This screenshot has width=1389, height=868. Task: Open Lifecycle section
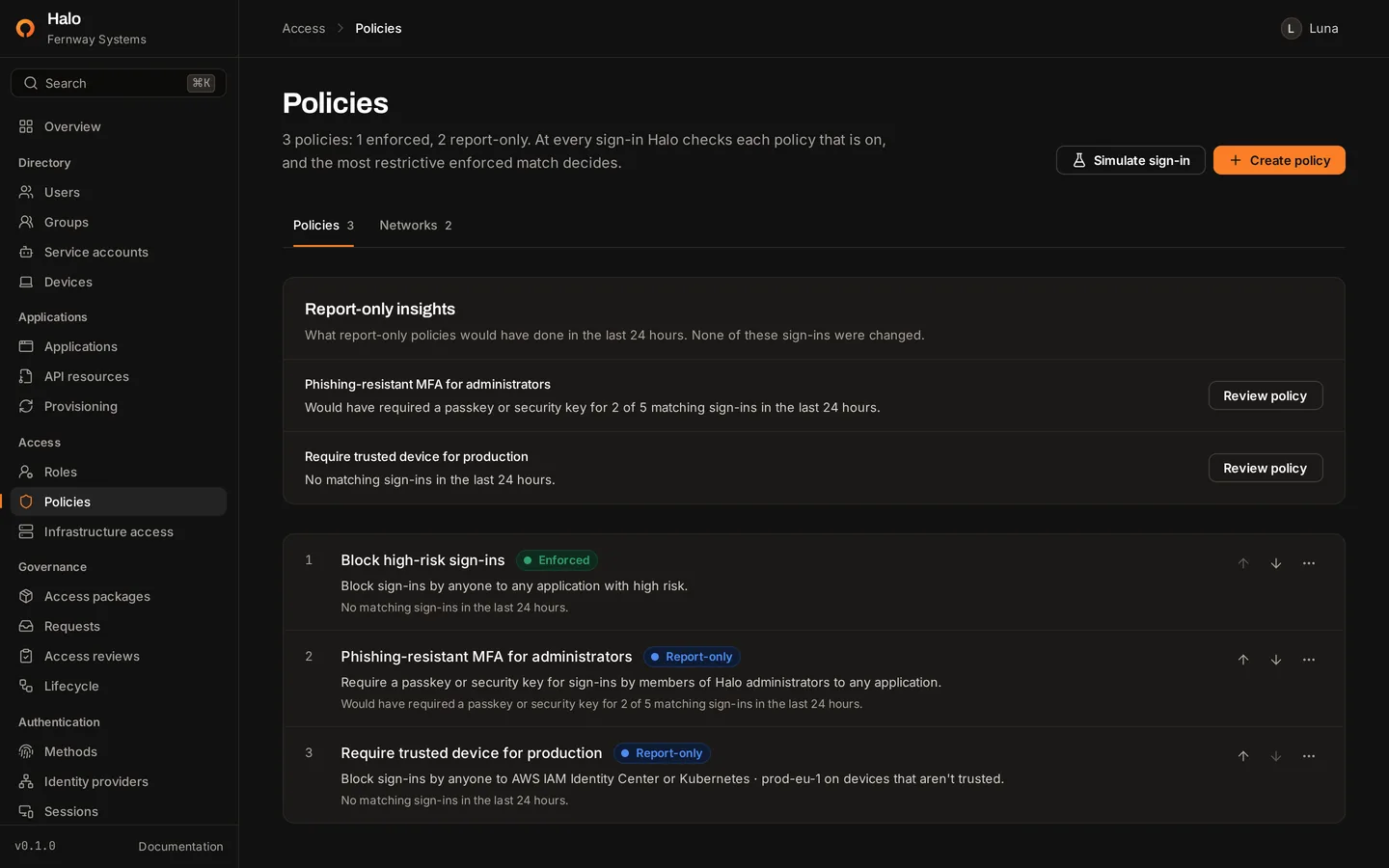tap(119, 686)
